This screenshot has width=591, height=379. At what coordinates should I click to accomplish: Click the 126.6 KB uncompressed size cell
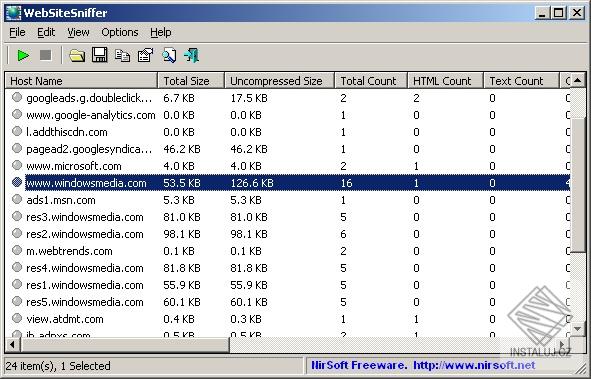pos(252,183)
